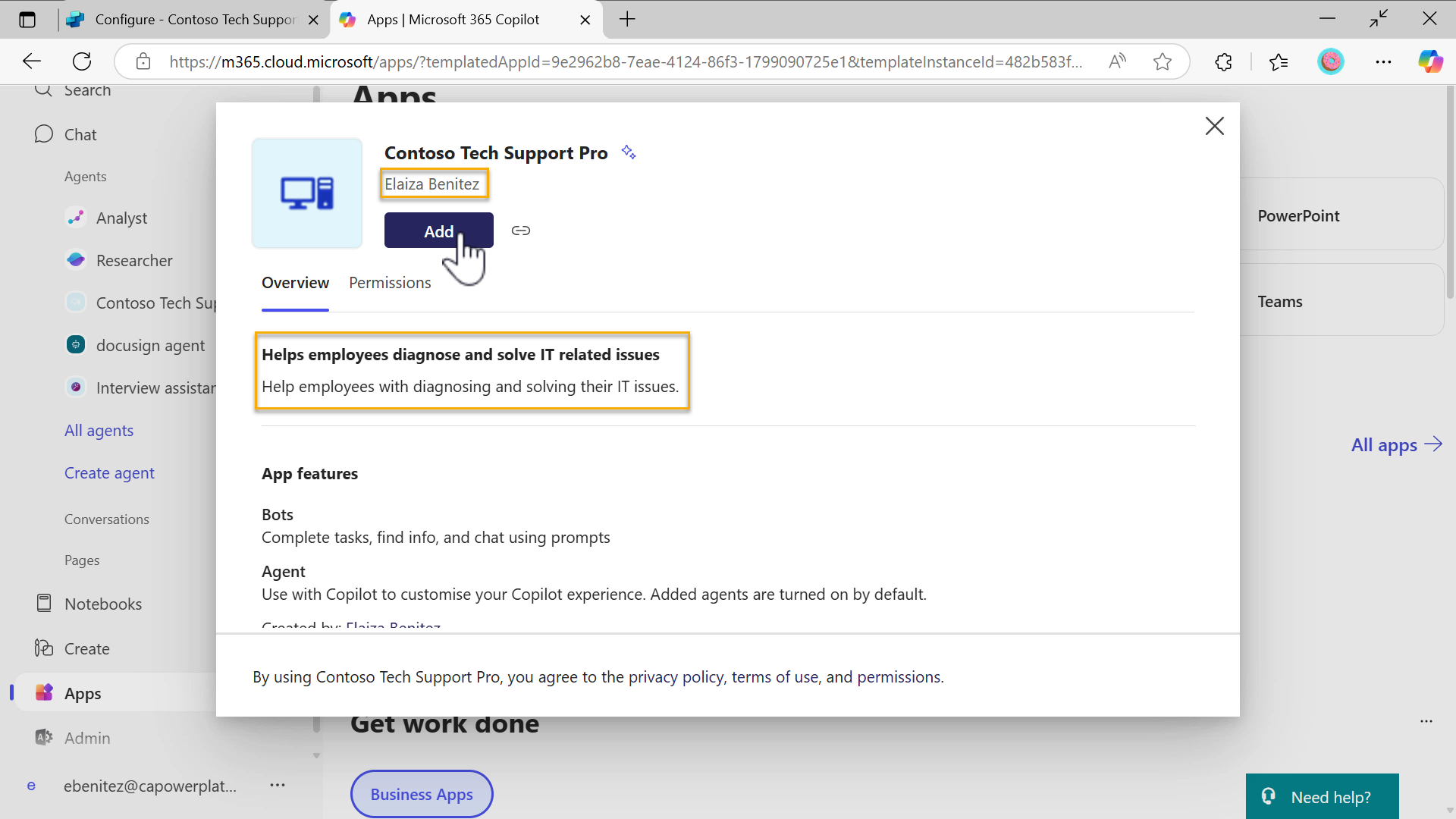The height and width of the screenshot is (819, 1456).
Task: Click the sparkle icon next to app title
Action: (x=629, y=152)
